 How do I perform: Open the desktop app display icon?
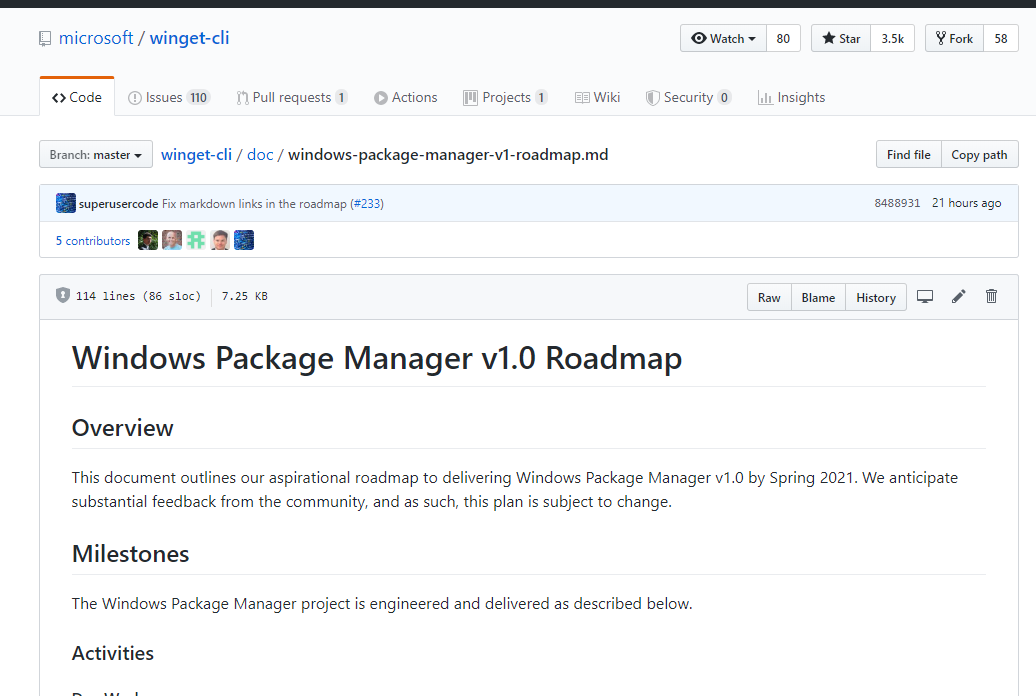click(925, 297)
